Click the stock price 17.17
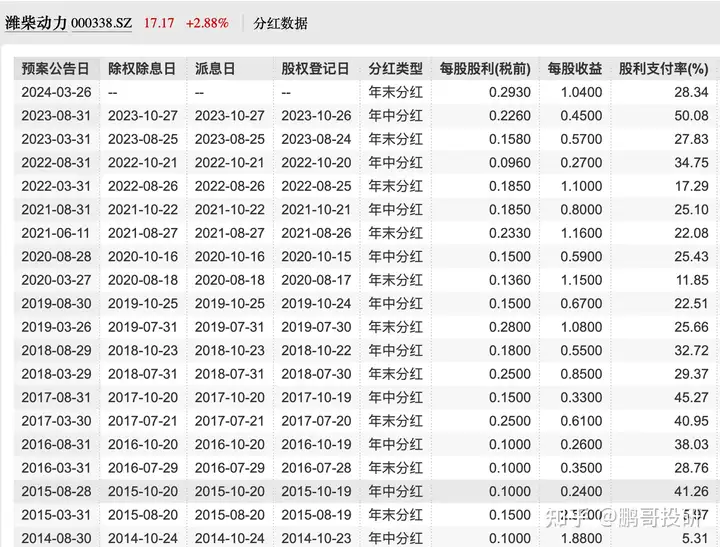720x547 pixels. [x=159, y=23]
